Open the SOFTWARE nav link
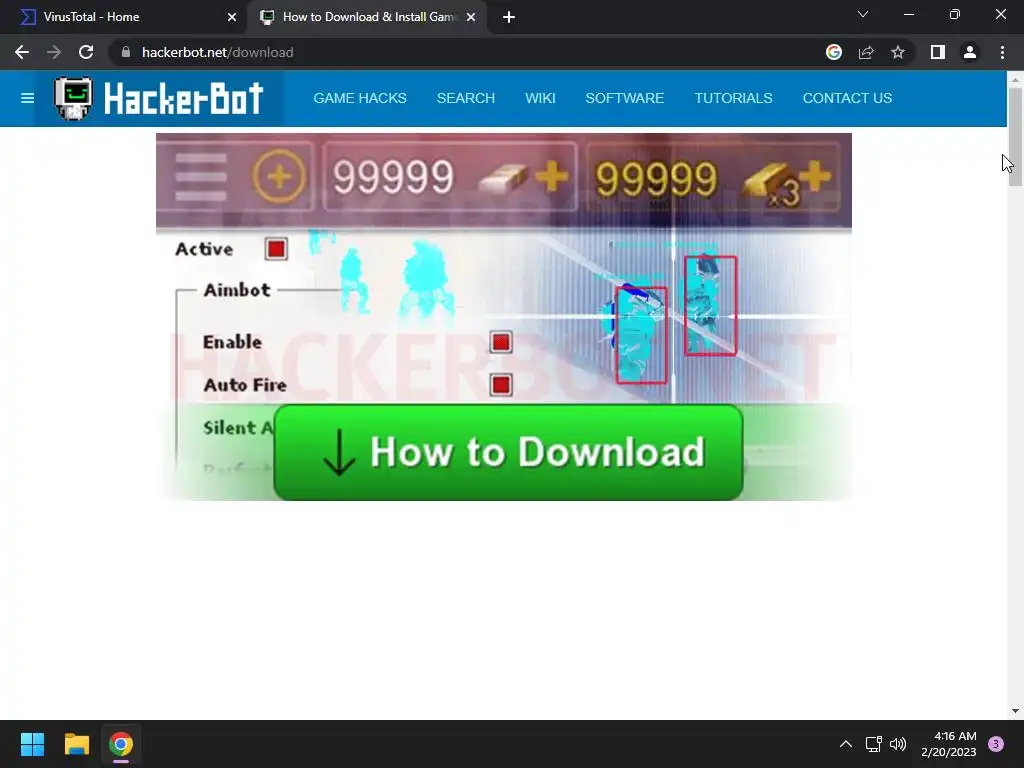1024x768 pixels. (x=624, y=98)
